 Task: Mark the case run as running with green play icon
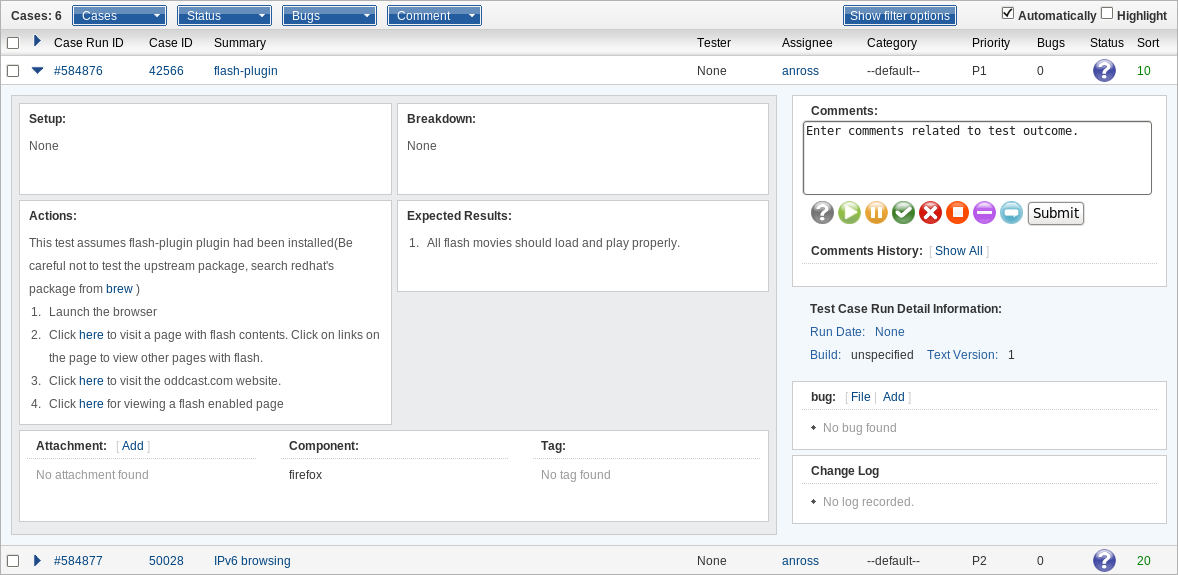[x=849, y=212]
